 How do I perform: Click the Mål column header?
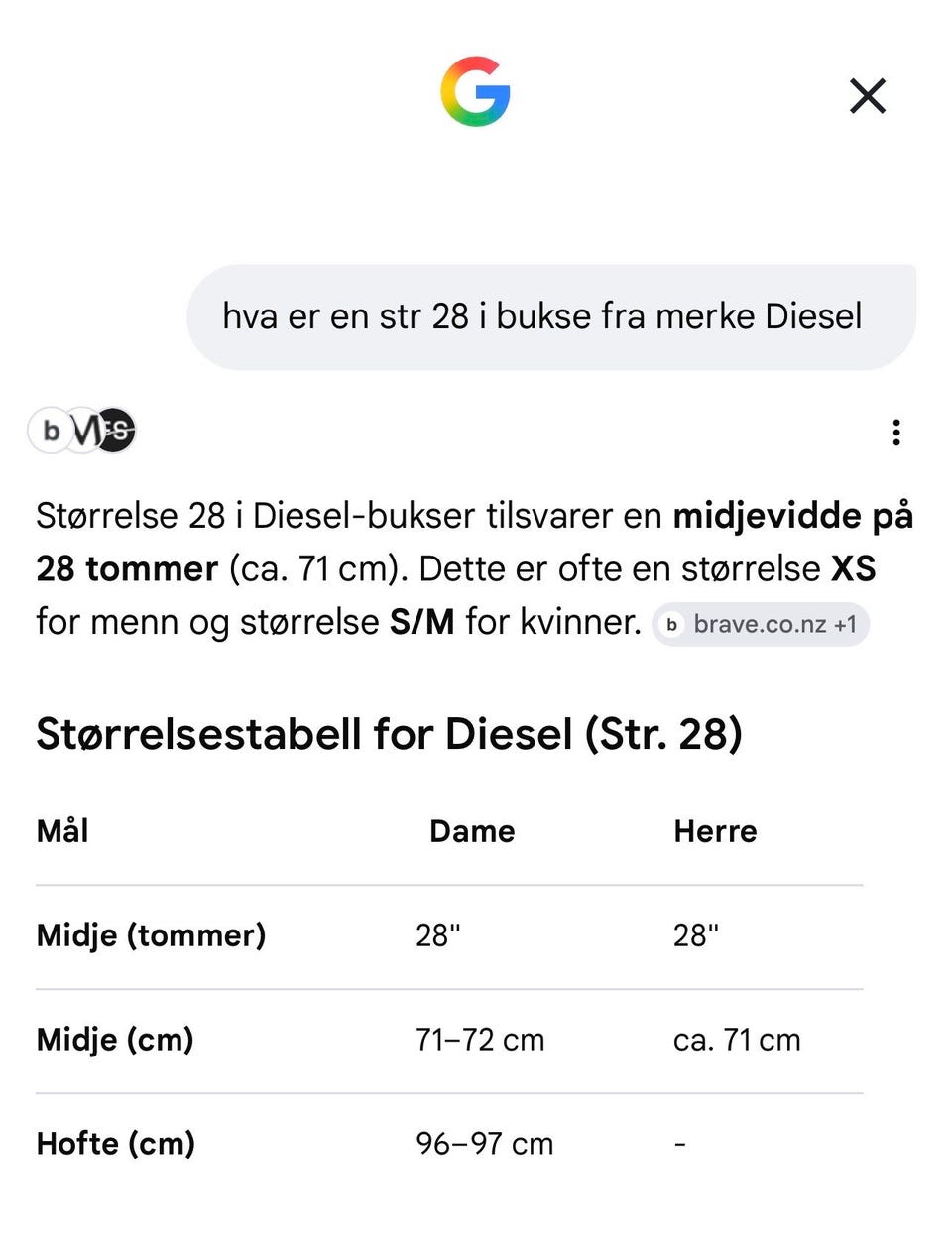[x=62, y=830]
